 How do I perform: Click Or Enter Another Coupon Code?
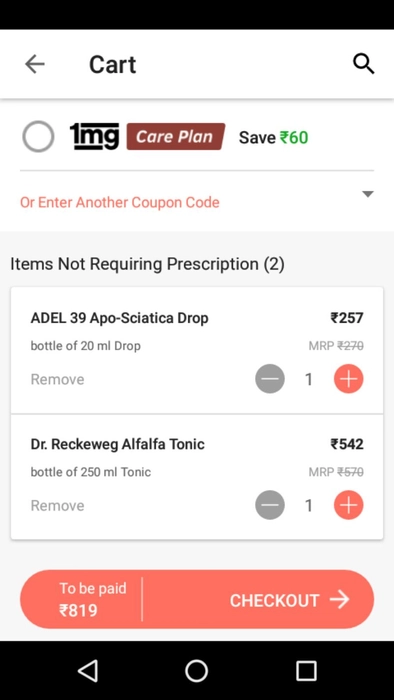click(120, 202)
